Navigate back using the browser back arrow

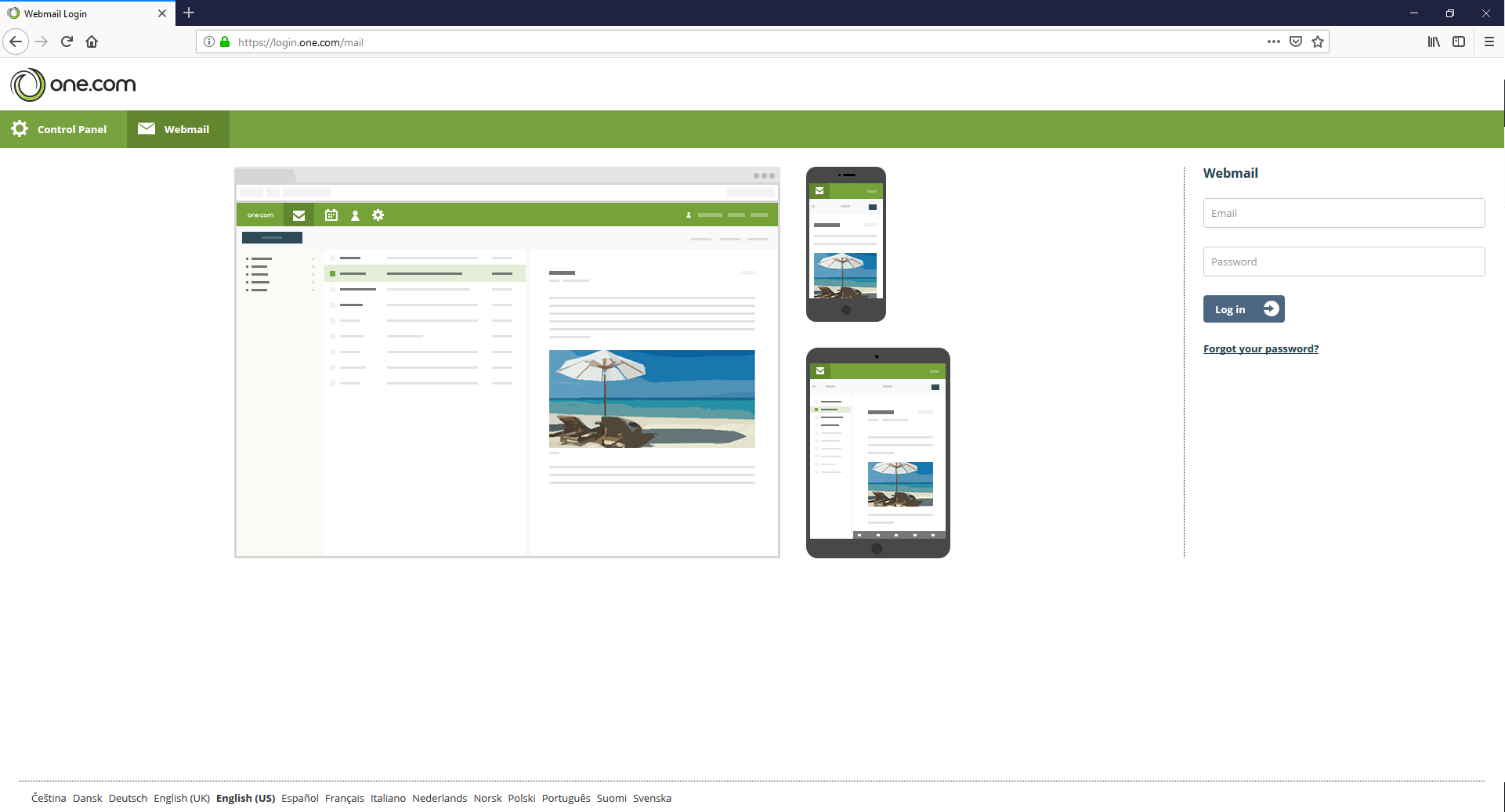16,42
